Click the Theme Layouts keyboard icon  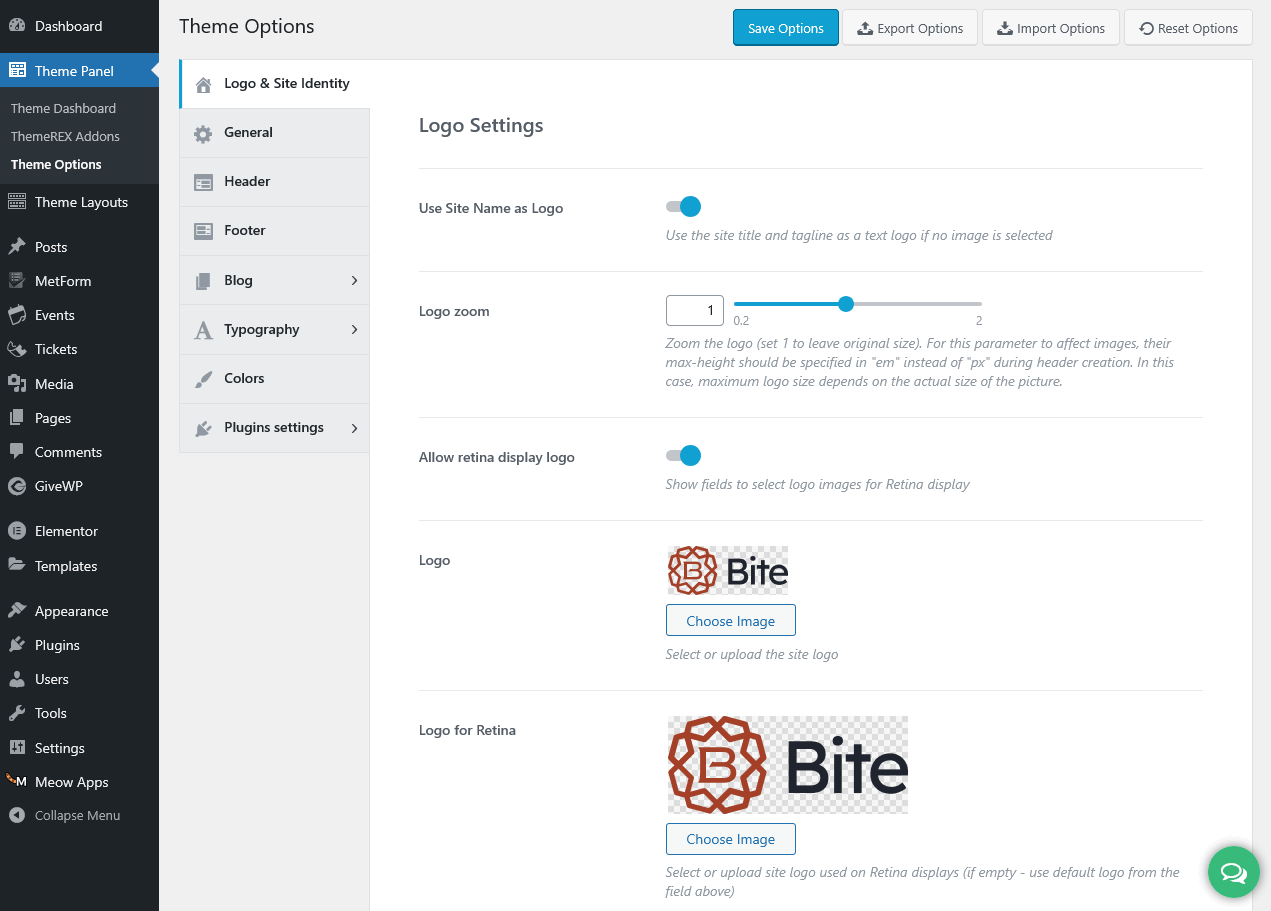coord(17,202)
